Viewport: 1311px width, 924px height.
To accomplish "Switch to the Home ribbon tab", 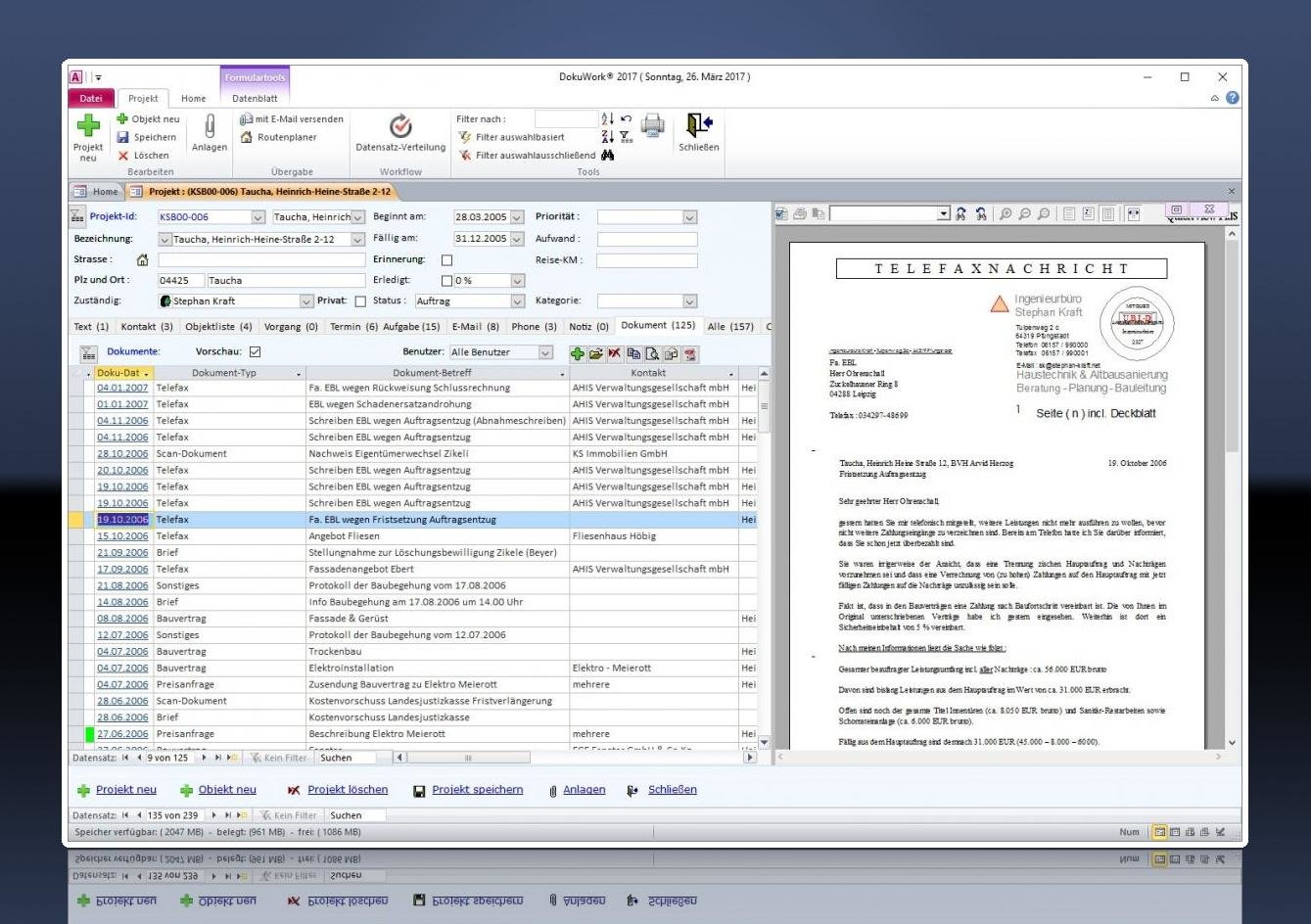I will click(x=194, y=98).
